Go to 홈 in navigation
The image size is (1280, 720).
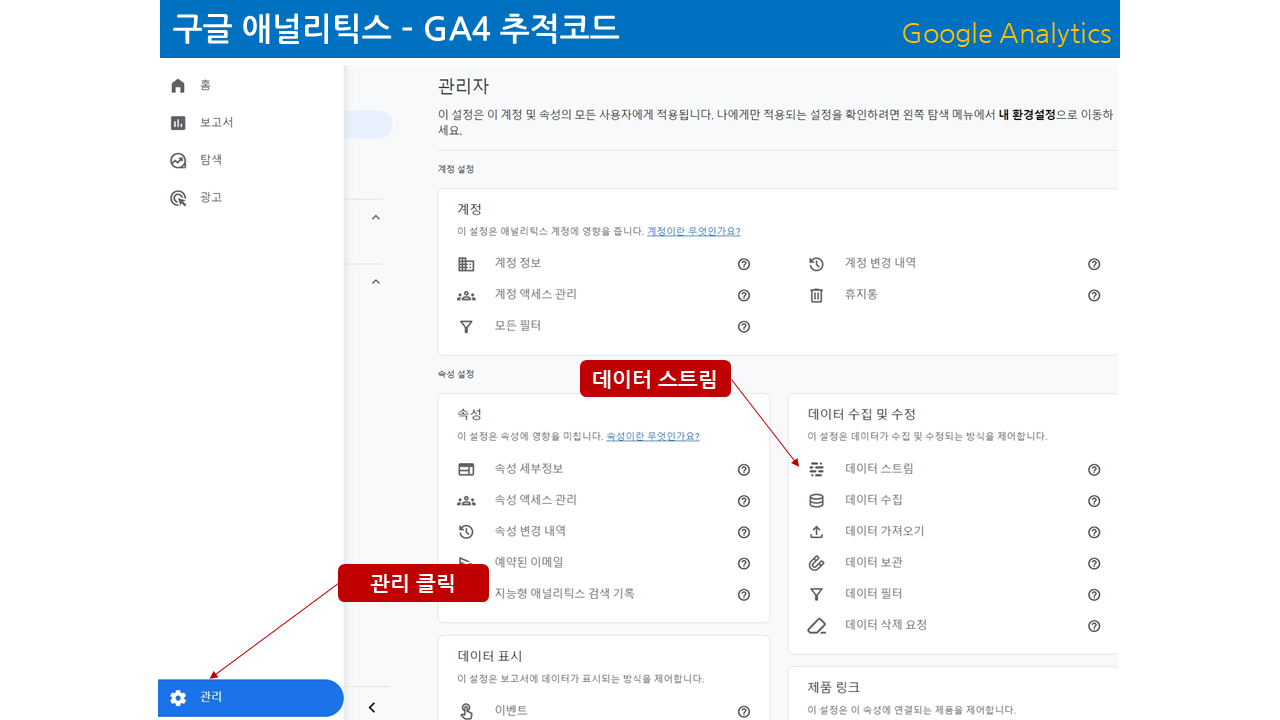coord(205,86)
